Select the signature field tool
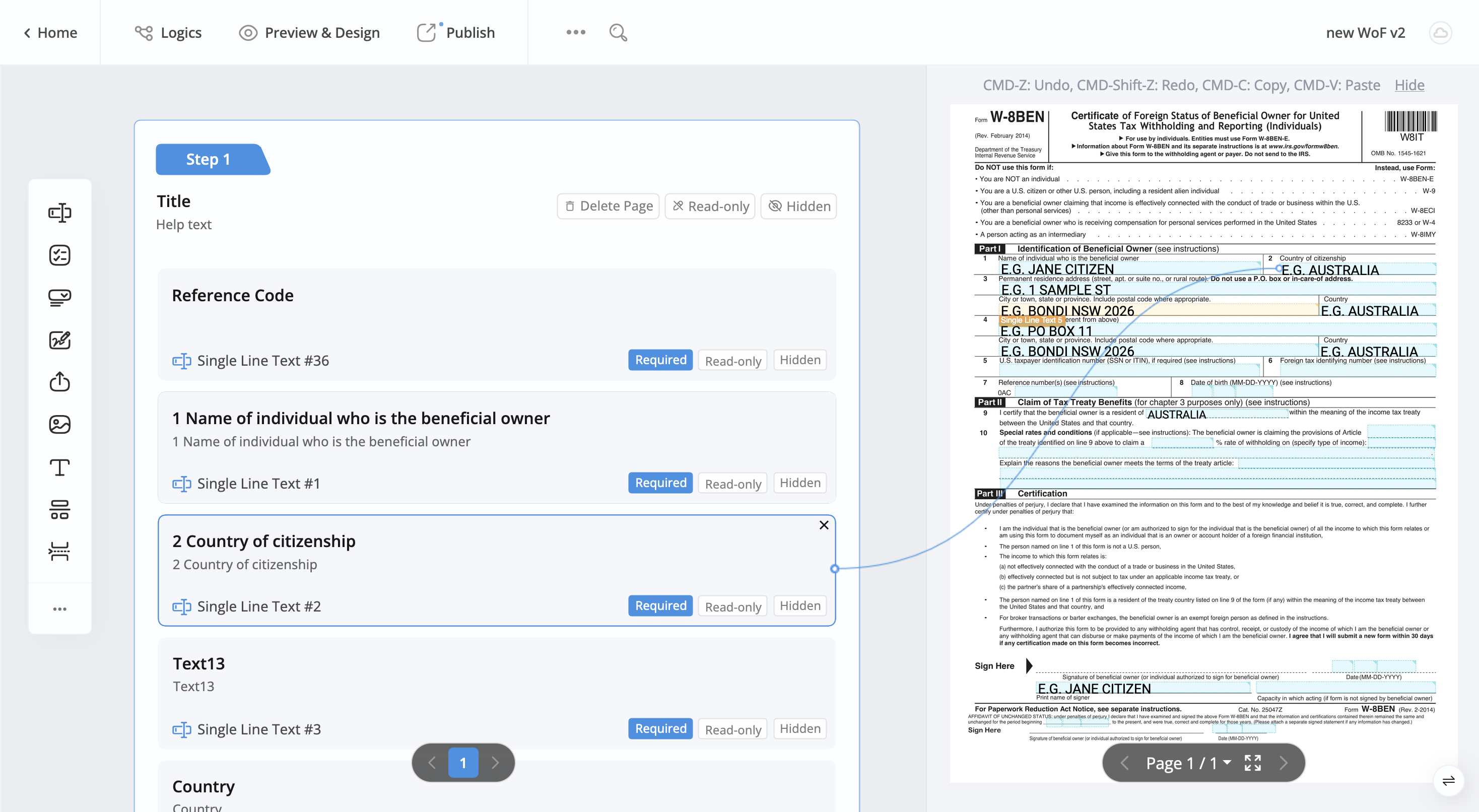 click(60, 340)
